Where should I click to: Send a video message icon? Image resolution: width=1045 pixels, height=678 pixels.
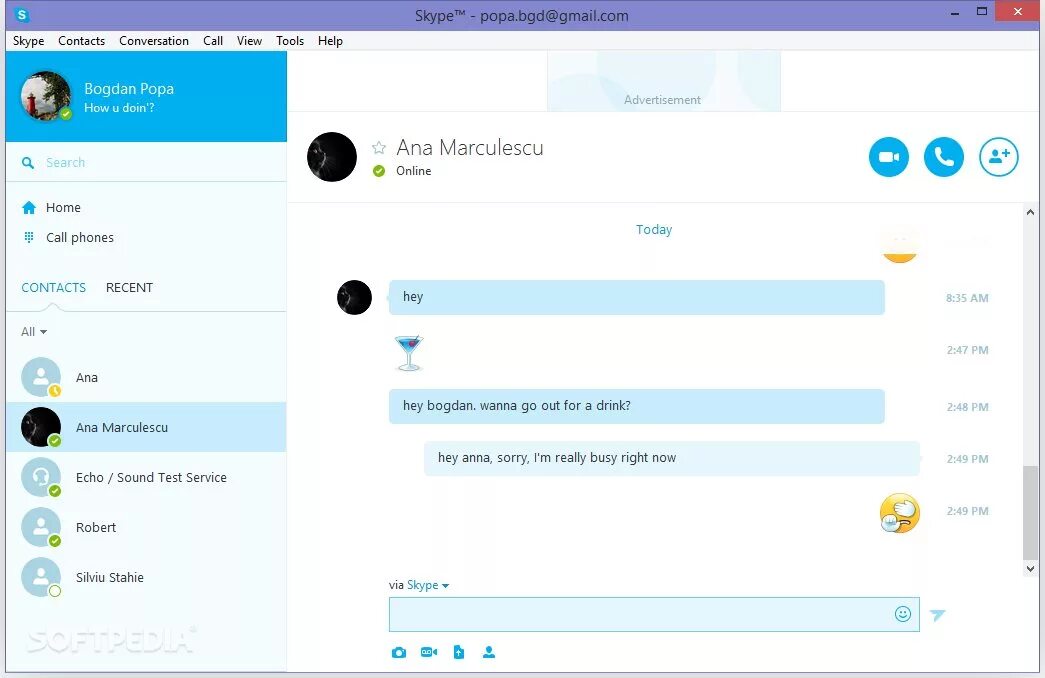429,652
